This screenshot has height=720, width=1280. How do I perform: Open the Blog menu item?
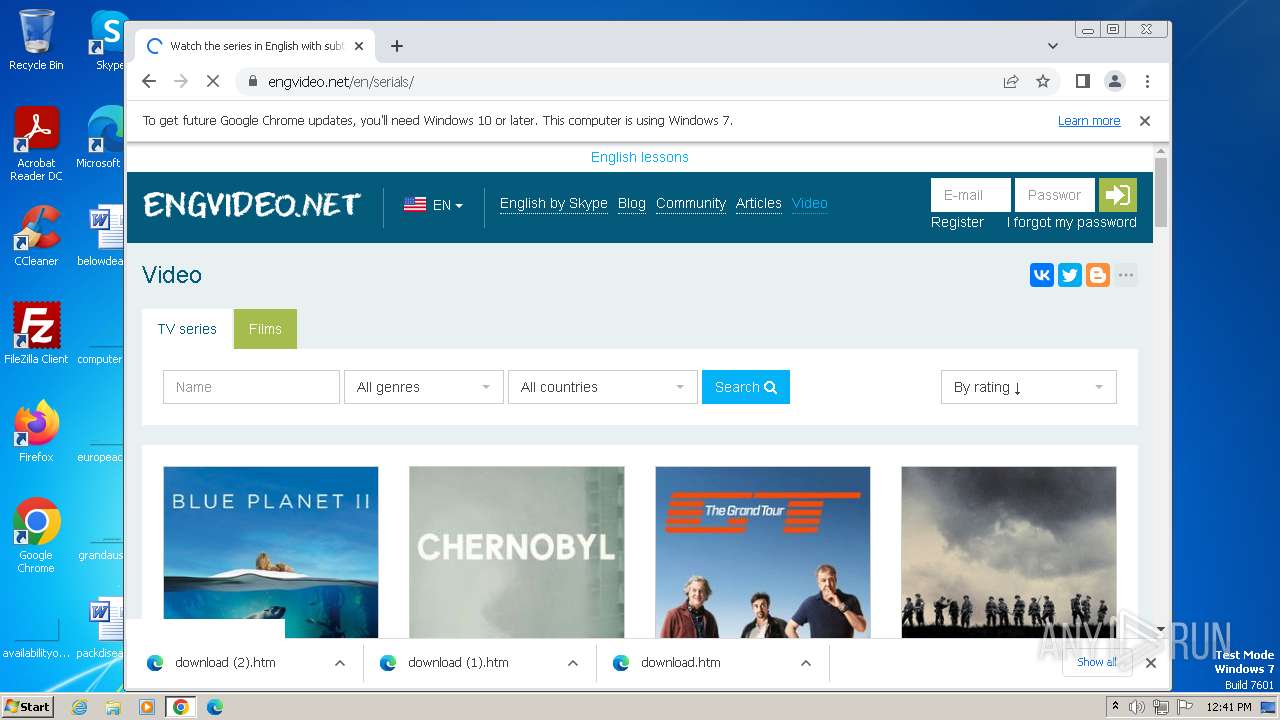tap(632, 203)
